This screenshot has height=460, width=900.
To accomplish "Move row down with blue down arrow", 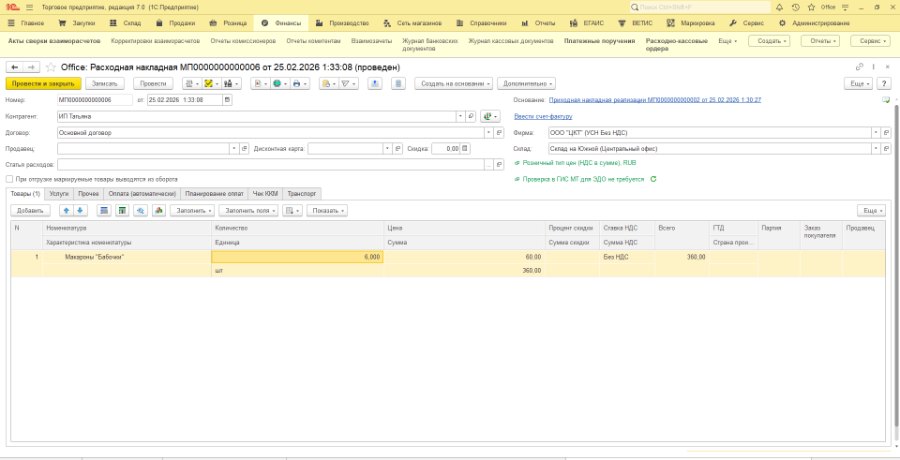I will tap(80, 211).
